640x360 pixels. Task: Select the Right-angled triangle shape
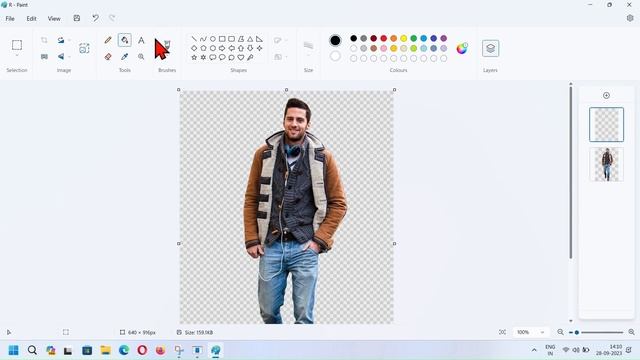click(x=259, y=39)
